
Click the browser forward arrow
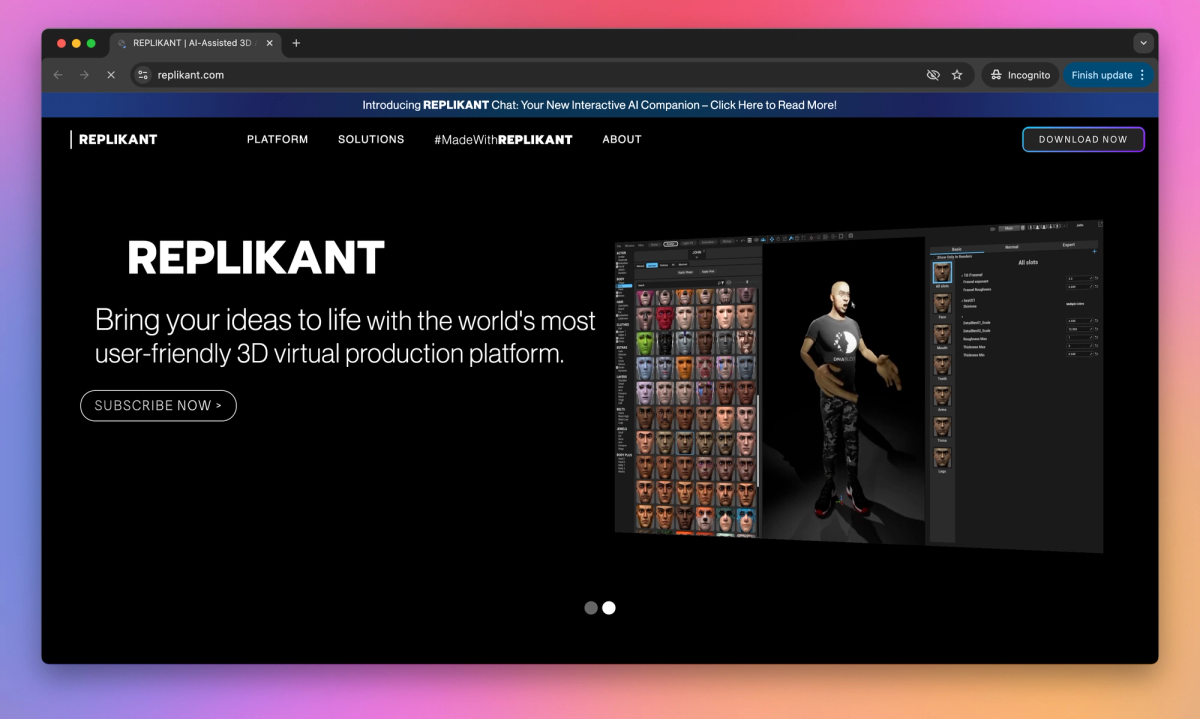[84, 75]
